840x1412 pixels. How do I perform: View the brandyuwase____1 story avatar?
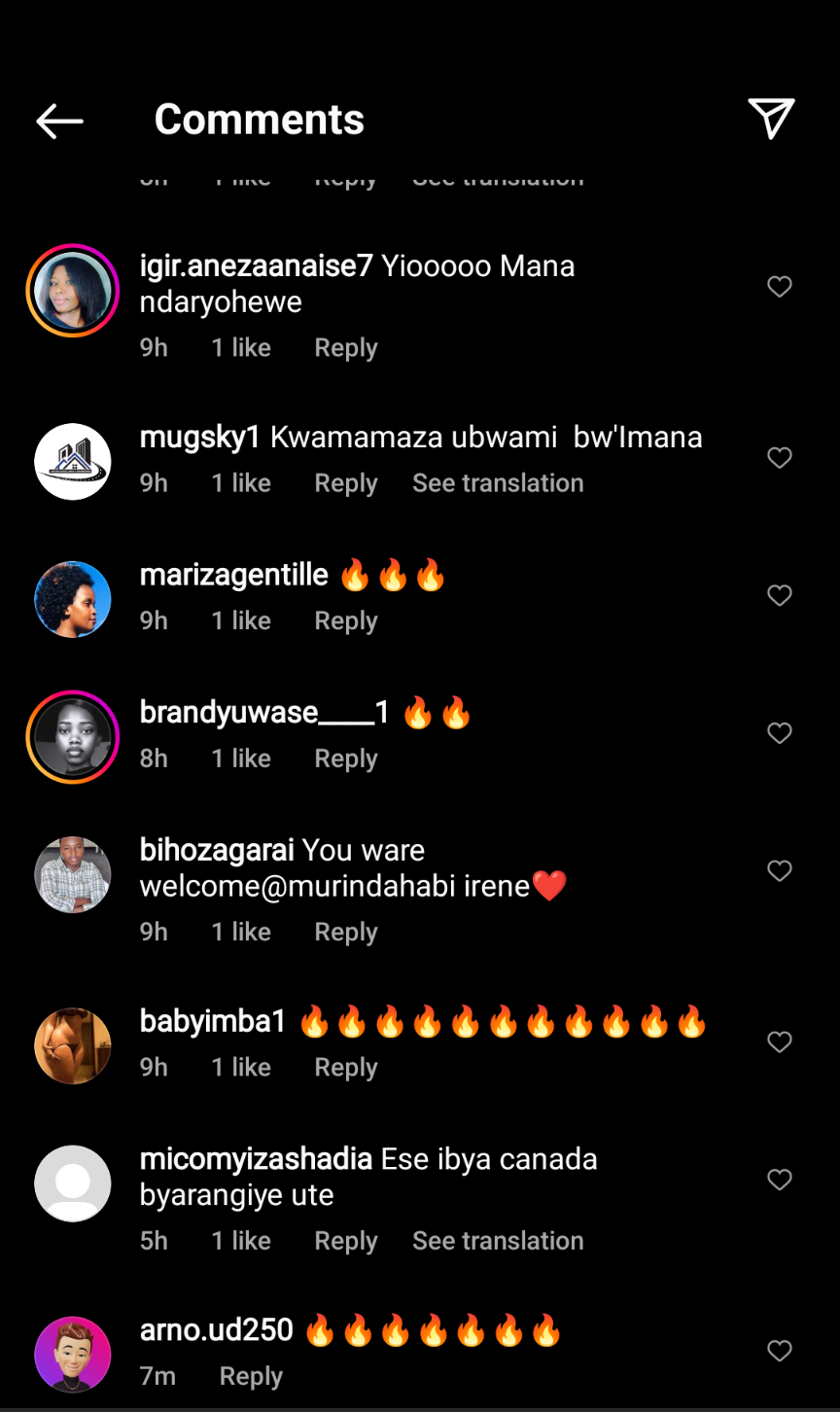[73, 737]
